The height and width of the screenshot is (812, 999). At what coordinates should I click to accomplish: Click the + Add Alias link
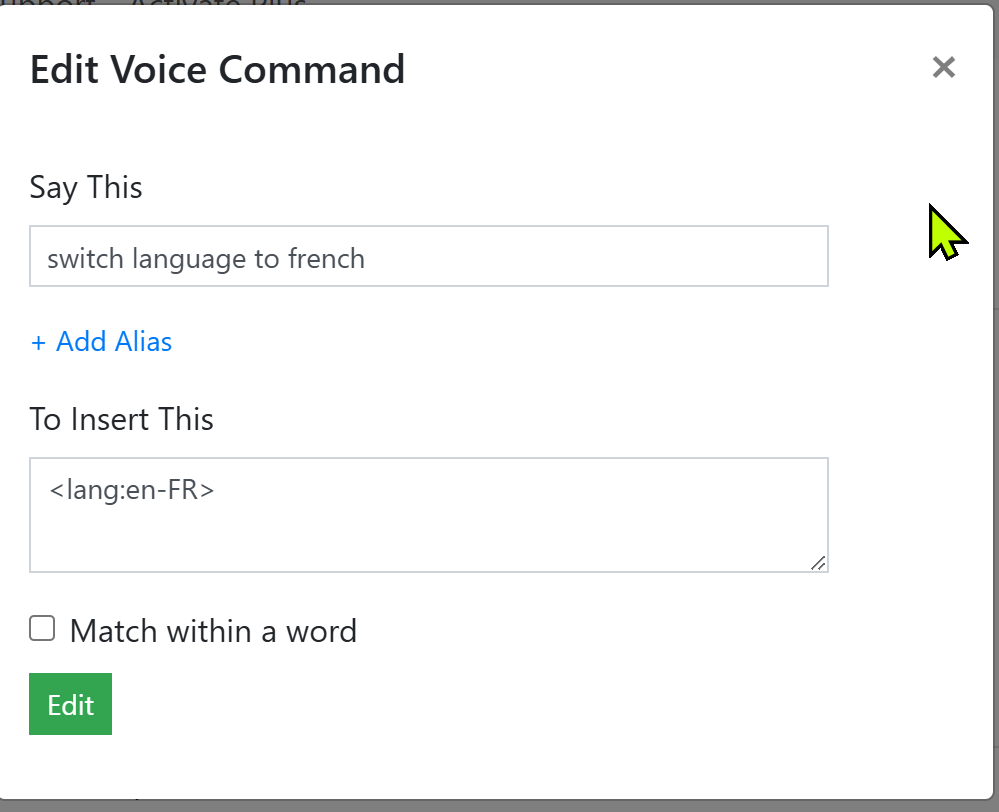tap(101, 342)
